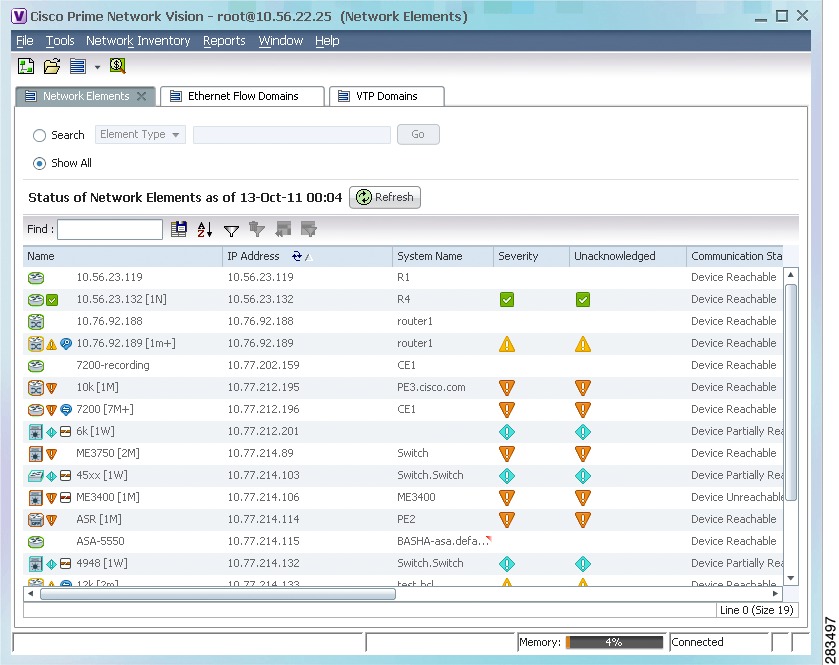Click the open folder toolbar icon

52,66
